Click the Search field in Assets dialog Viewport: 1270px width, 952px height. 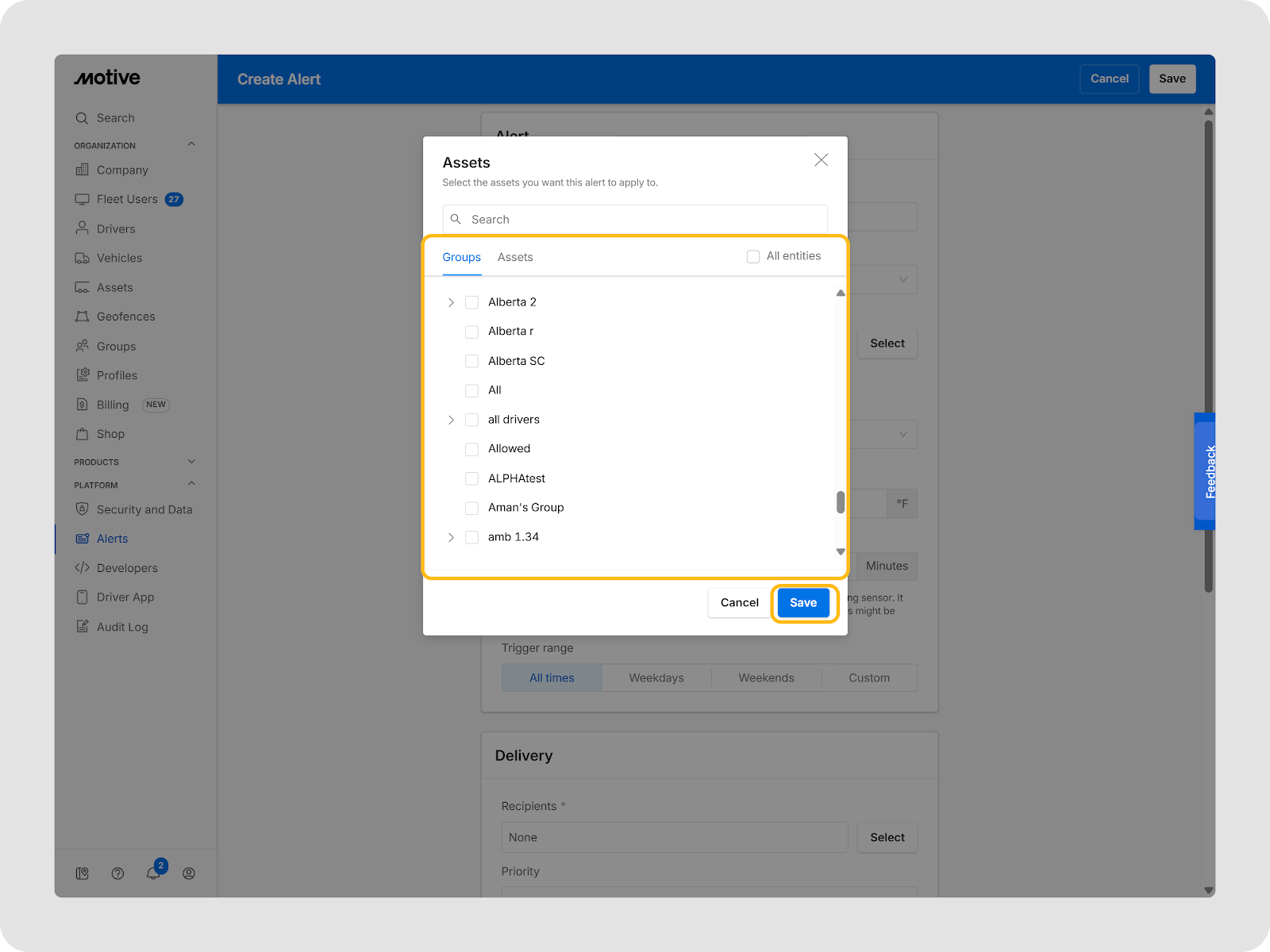(635, 220)
